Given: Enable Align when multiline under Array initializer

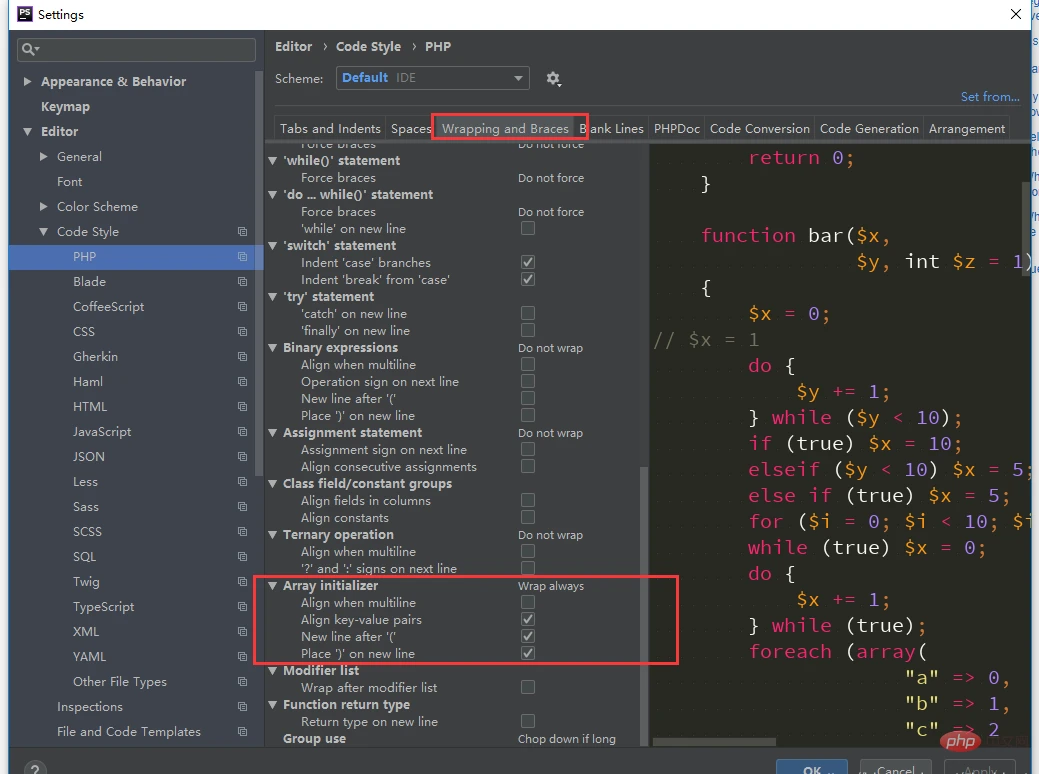Looking at the screenshot, I should pyautogui.click(x=528, y=603).
